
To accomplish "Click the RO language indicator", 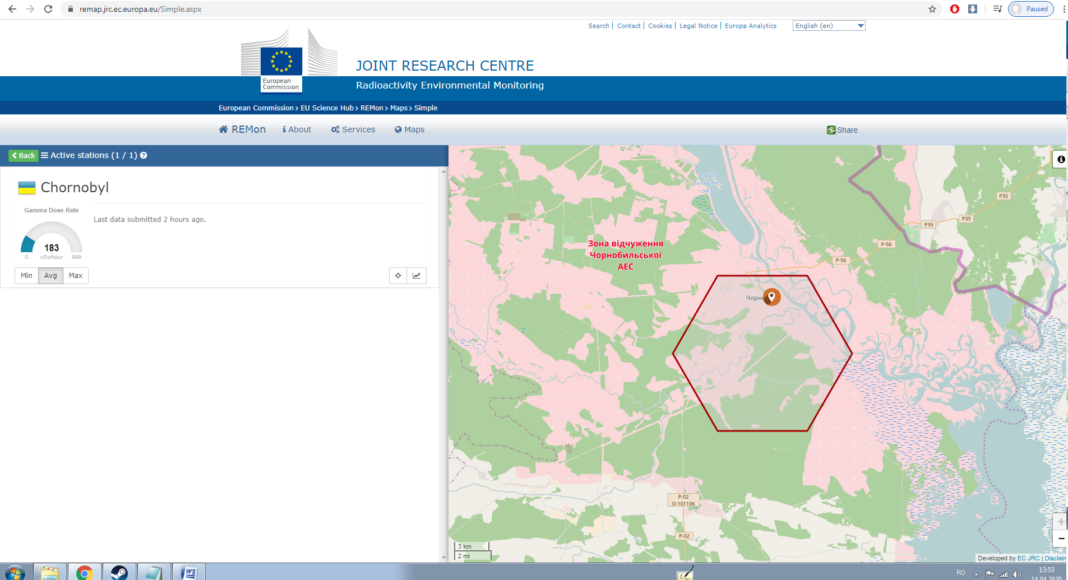I will tap(960, 573).
